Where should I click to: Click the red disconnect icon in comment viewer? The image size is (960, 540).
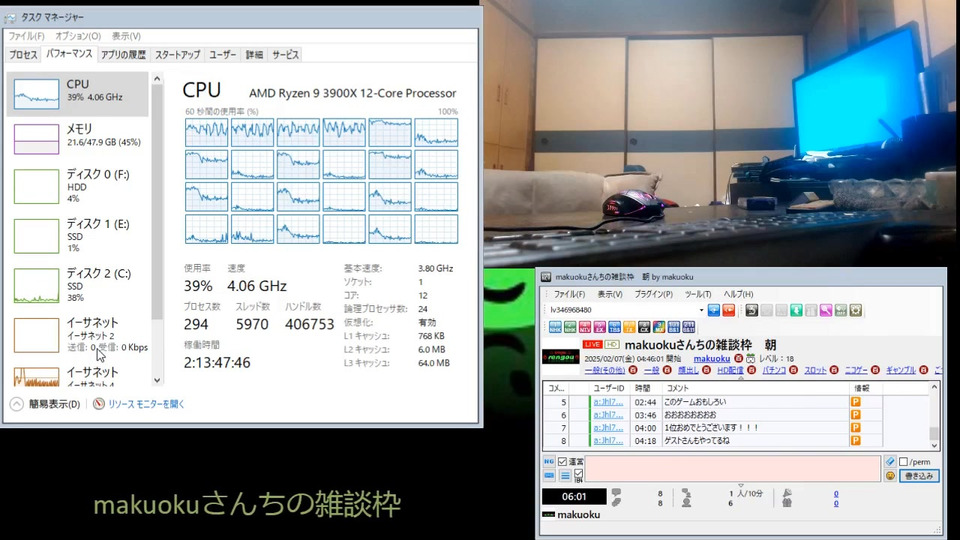(729, 310)
